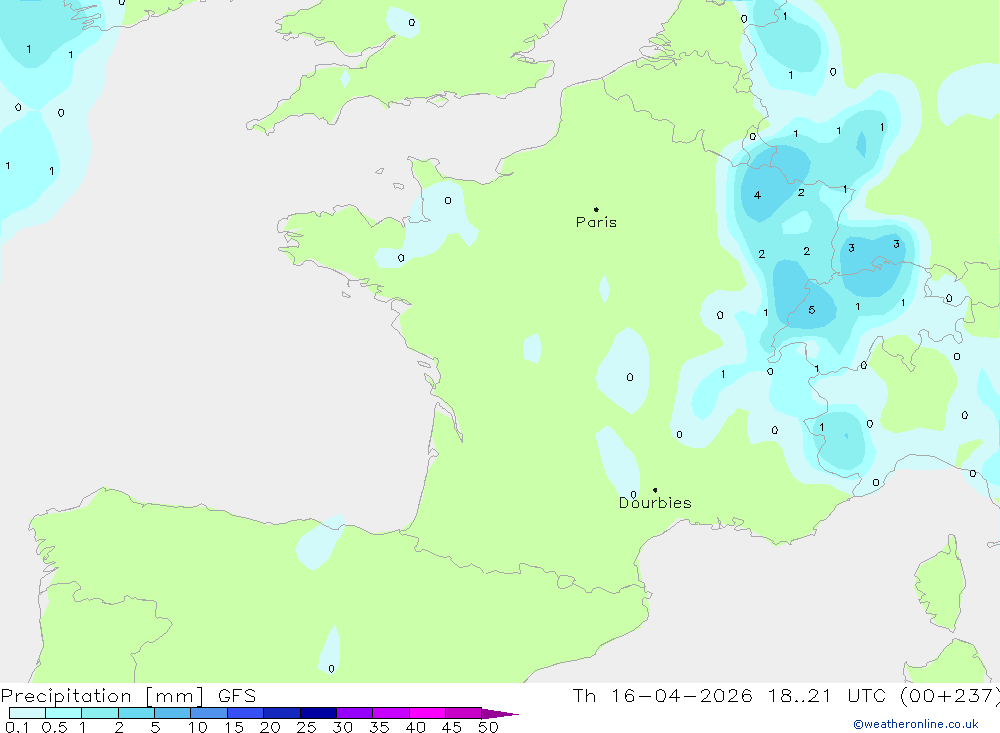Click the 'Th 16-04-2026' date text
Viewport: 1000px width, 733px height.
point(662,696)
